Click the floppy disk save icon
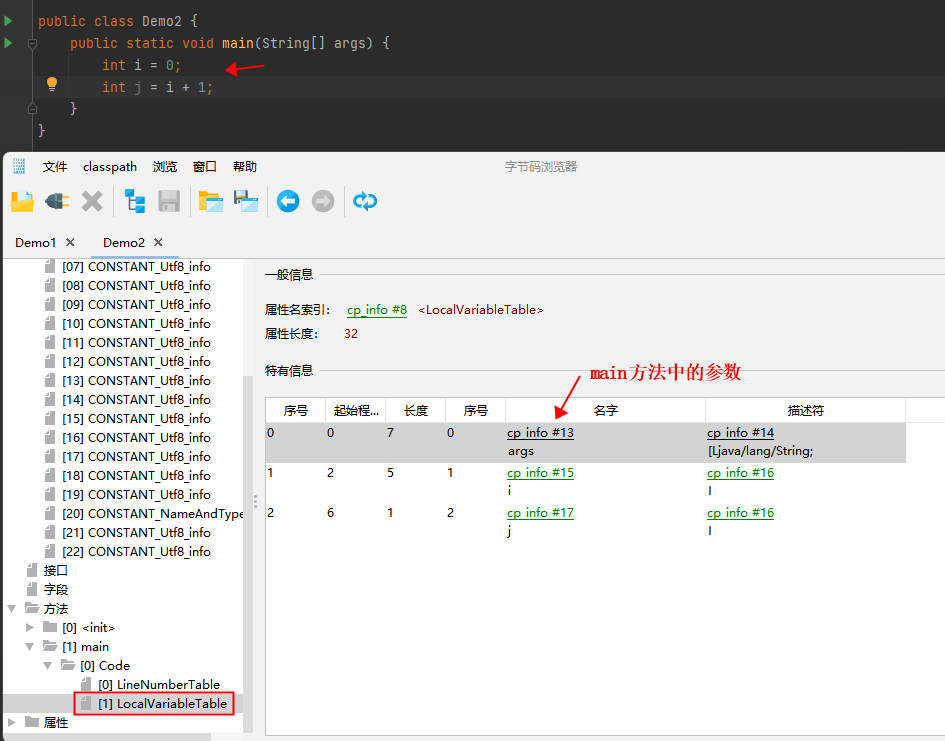This screenshot has width=945, height=741. pyautogui.click(x=169, y=201)
